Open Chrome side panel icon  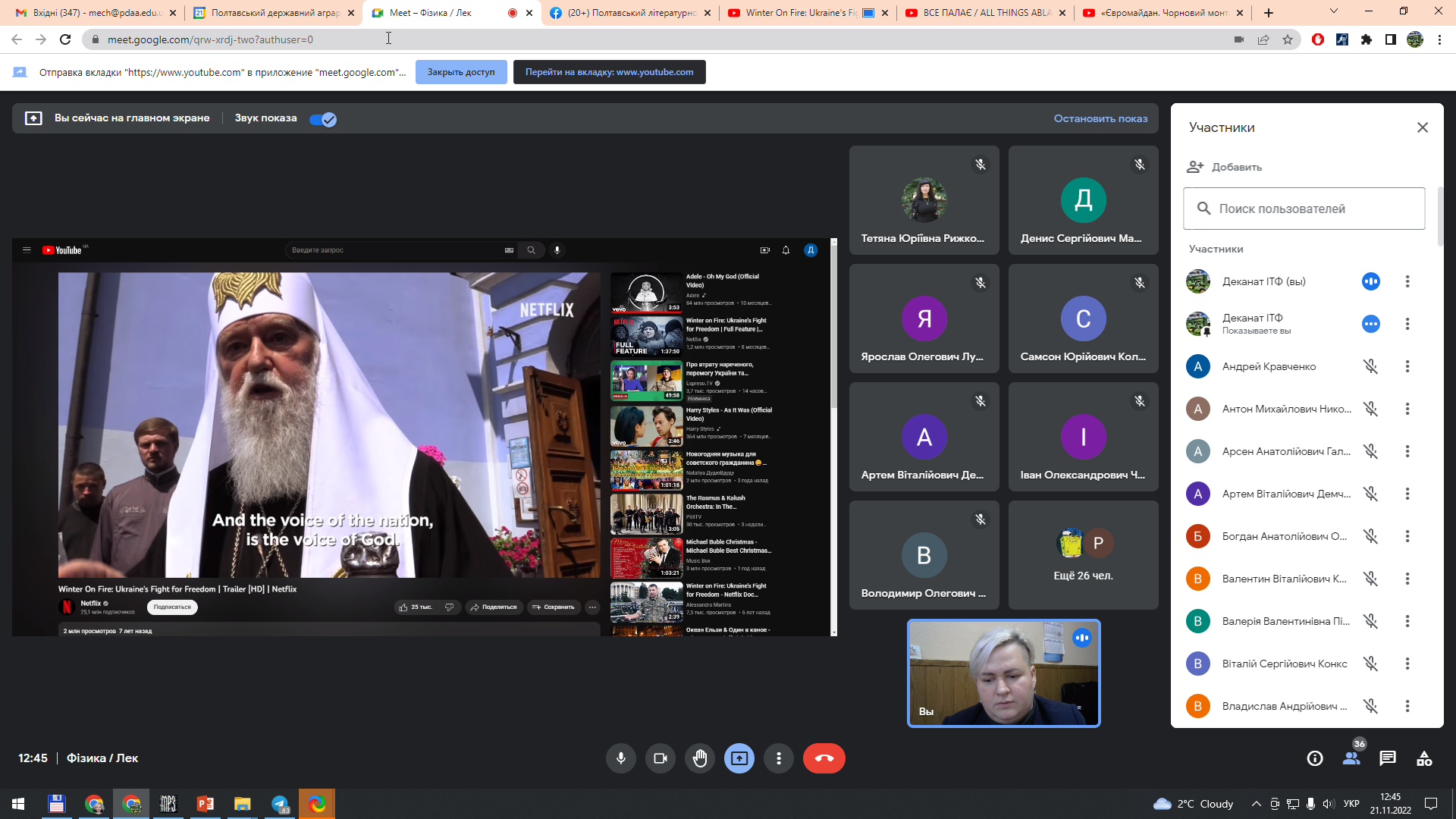coord(1391,39)
